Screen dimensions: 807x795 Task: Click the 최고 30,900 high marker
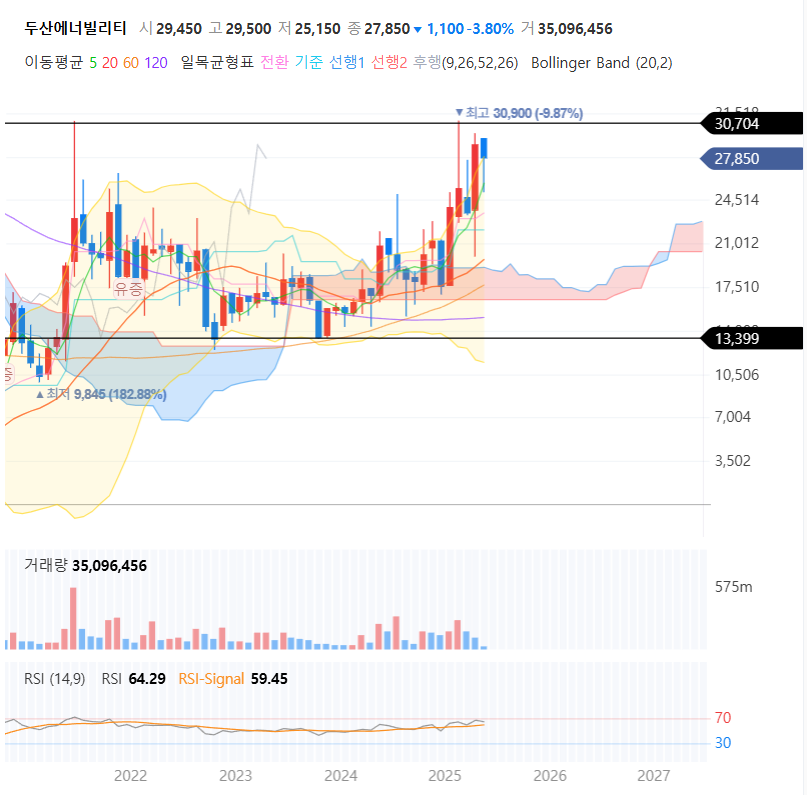tap(519, 113)
